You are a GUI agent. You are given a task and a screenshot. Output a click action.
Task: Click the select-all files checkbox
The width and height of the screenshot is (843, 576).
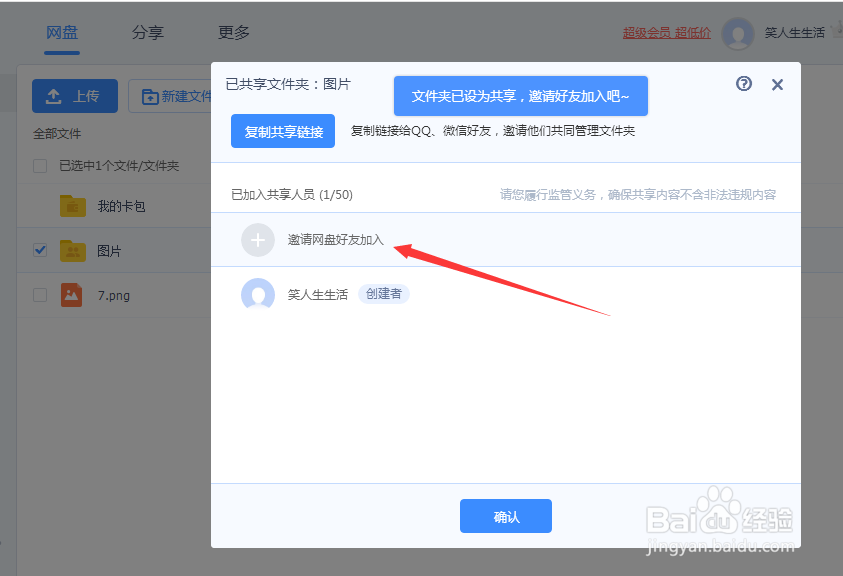tap(39, 167)
